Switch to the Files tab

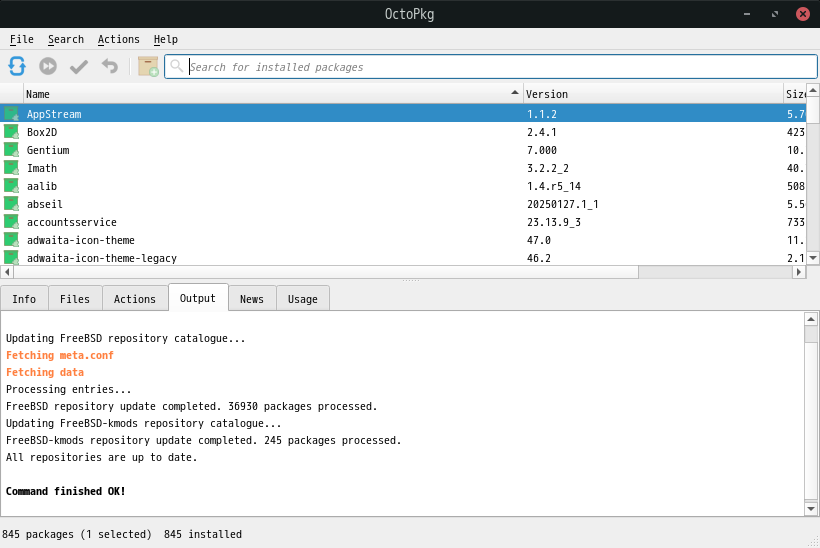pos(75,299)
